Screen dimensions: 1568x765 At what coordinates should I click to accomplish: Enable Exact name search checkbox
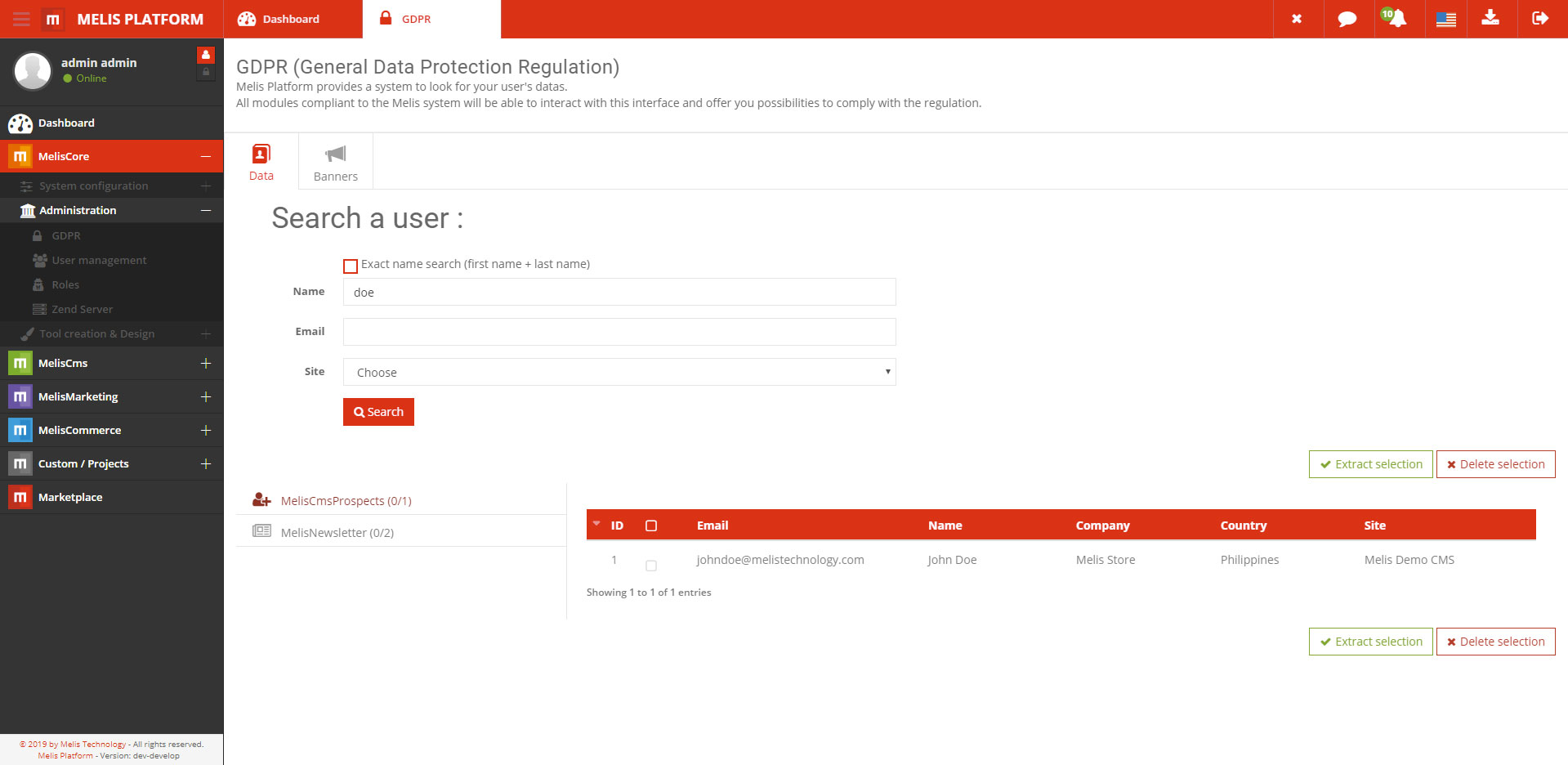point(351,266)
